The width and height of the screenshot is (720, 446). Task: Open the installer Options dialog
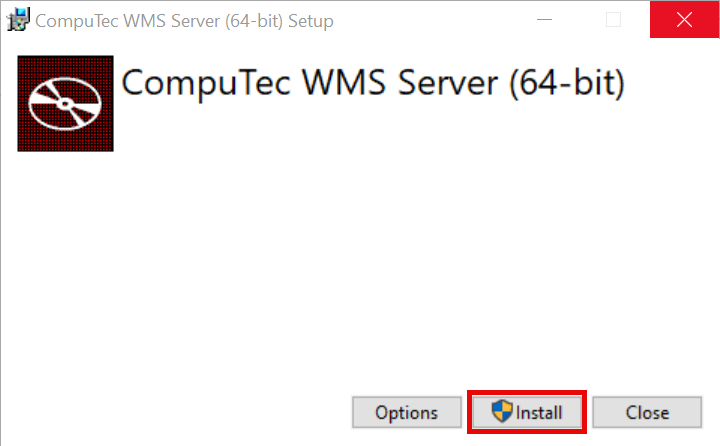[406, 412]
